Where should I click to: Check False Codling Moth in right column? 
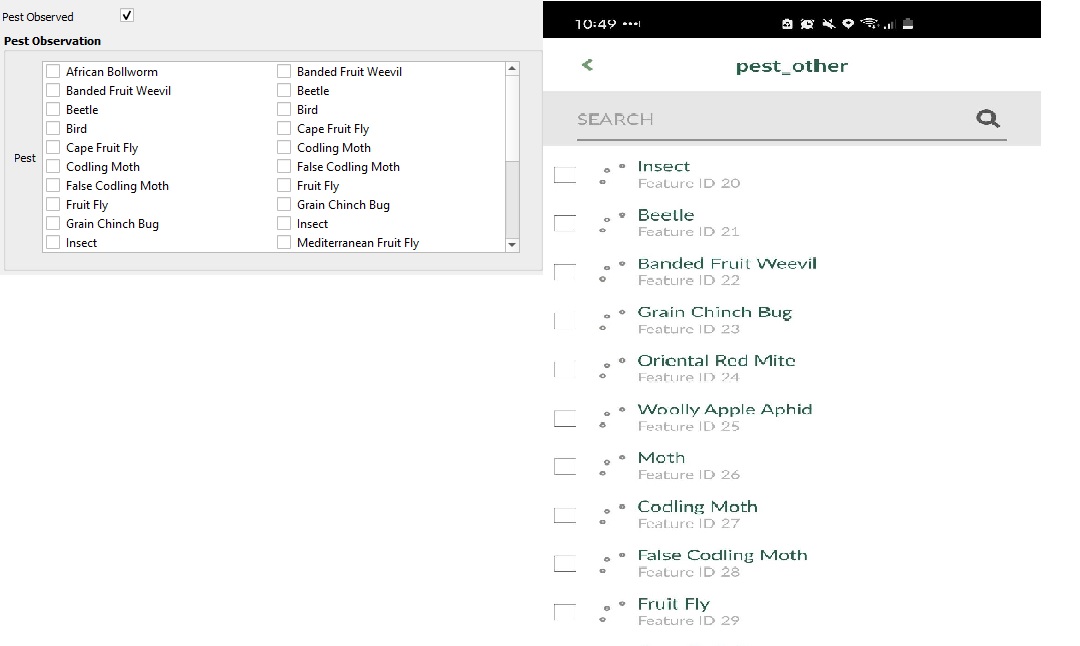tap(284, 166)
